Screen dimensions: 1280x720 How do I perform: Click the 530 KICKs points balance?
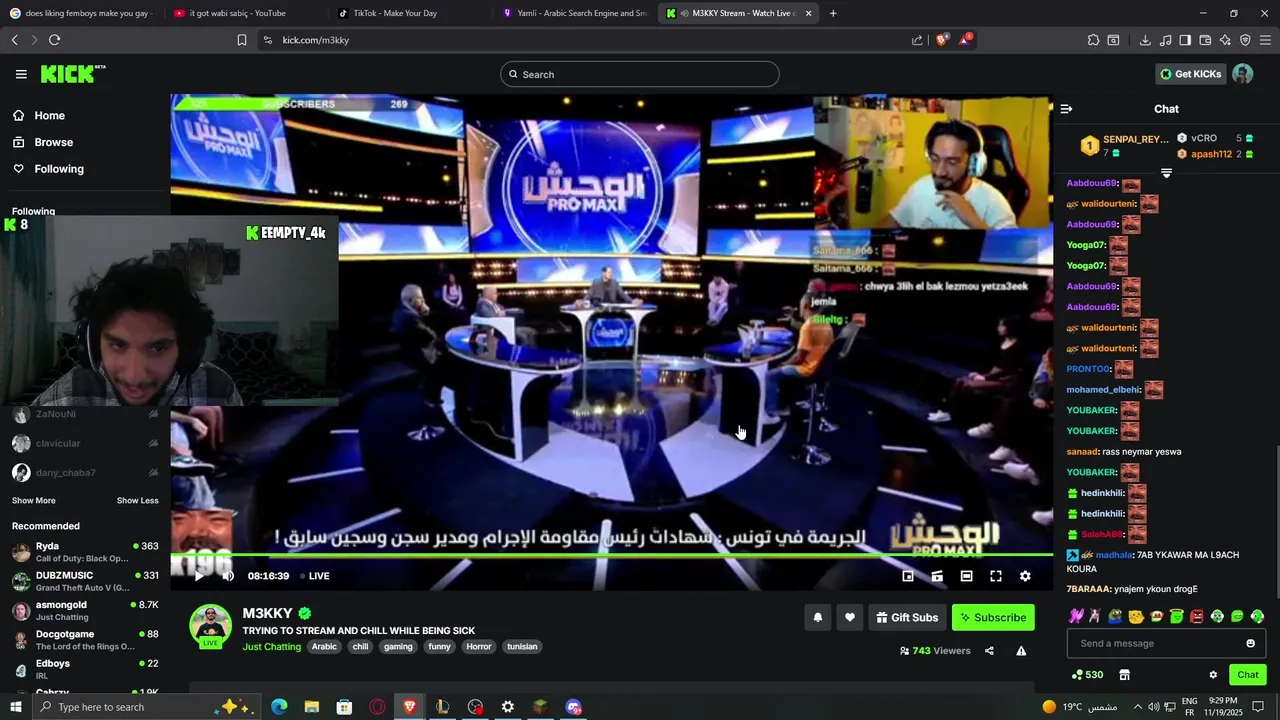[1087, 675]
